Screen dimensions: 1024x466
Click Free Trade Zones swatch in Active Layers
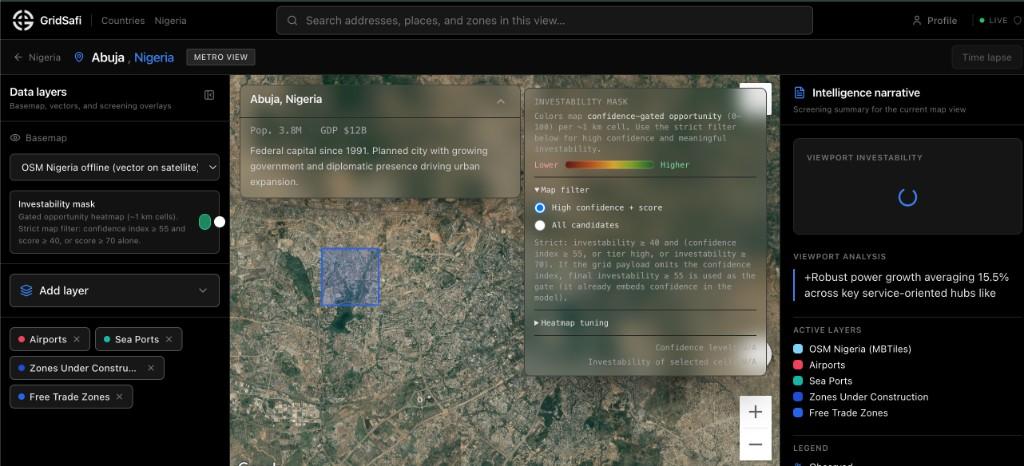(797, 412)
